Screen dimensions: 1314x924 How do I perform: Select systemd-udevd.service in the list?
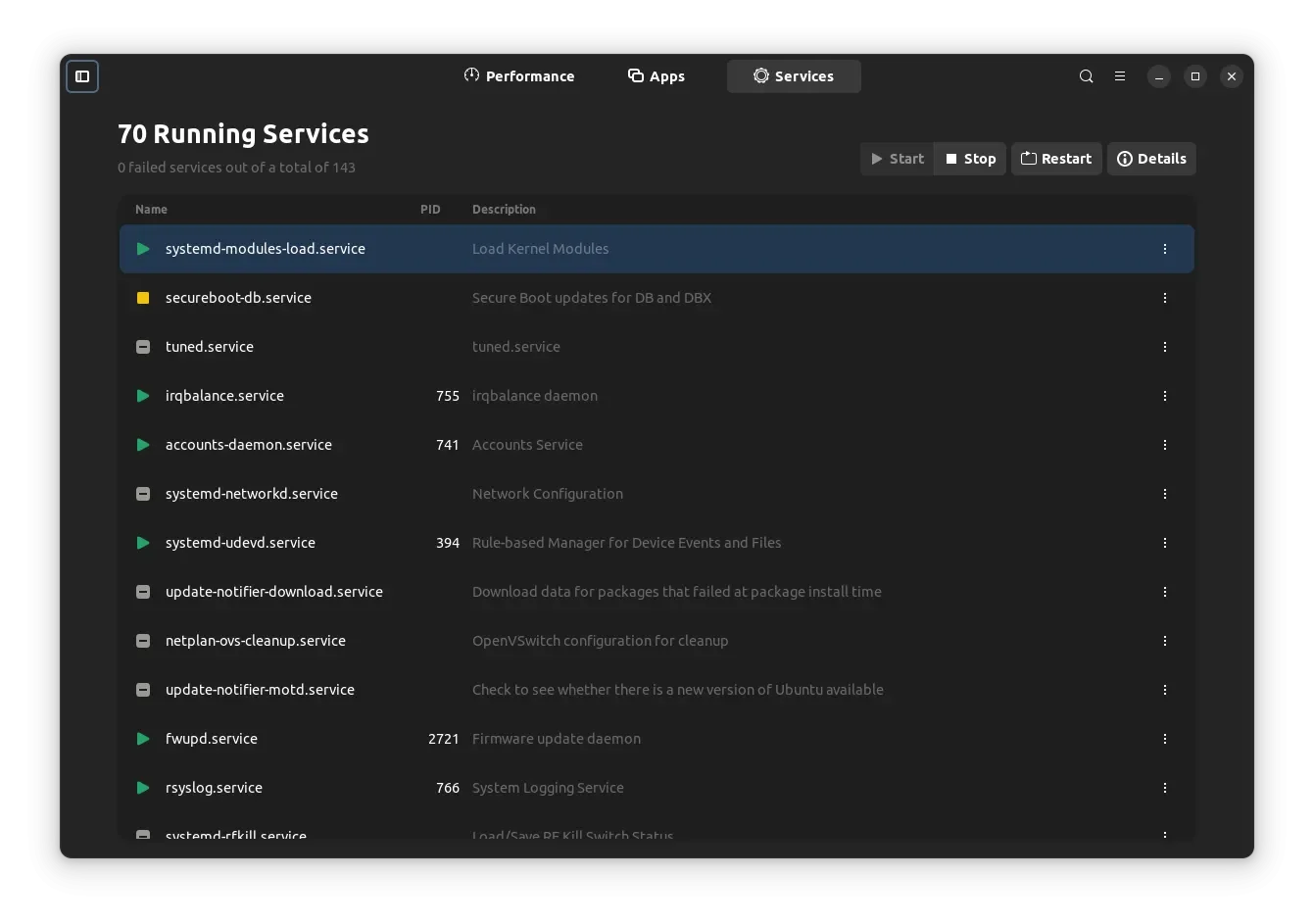[240, 543]
